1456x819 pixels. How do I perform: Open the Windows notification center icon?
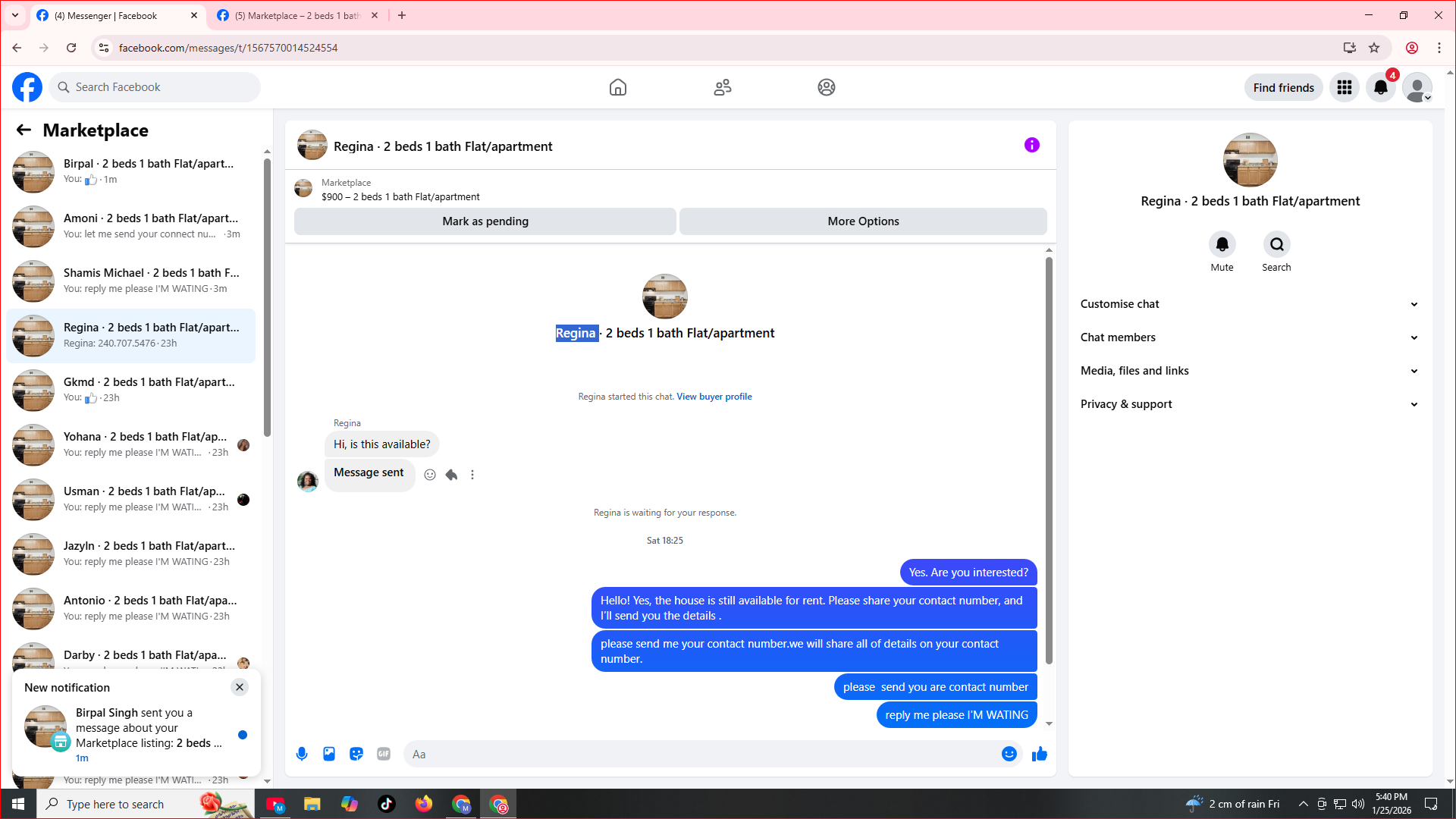pyautogui.click(x=1431, y=804)
